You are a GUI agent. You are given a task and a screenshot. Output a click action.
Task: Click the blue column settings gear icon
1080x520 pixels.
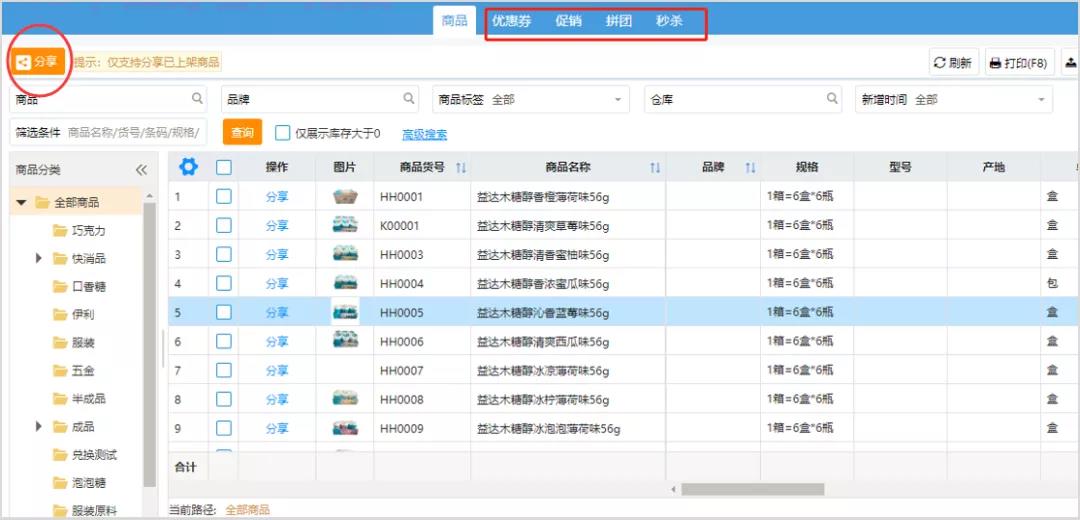click(188, 167)
